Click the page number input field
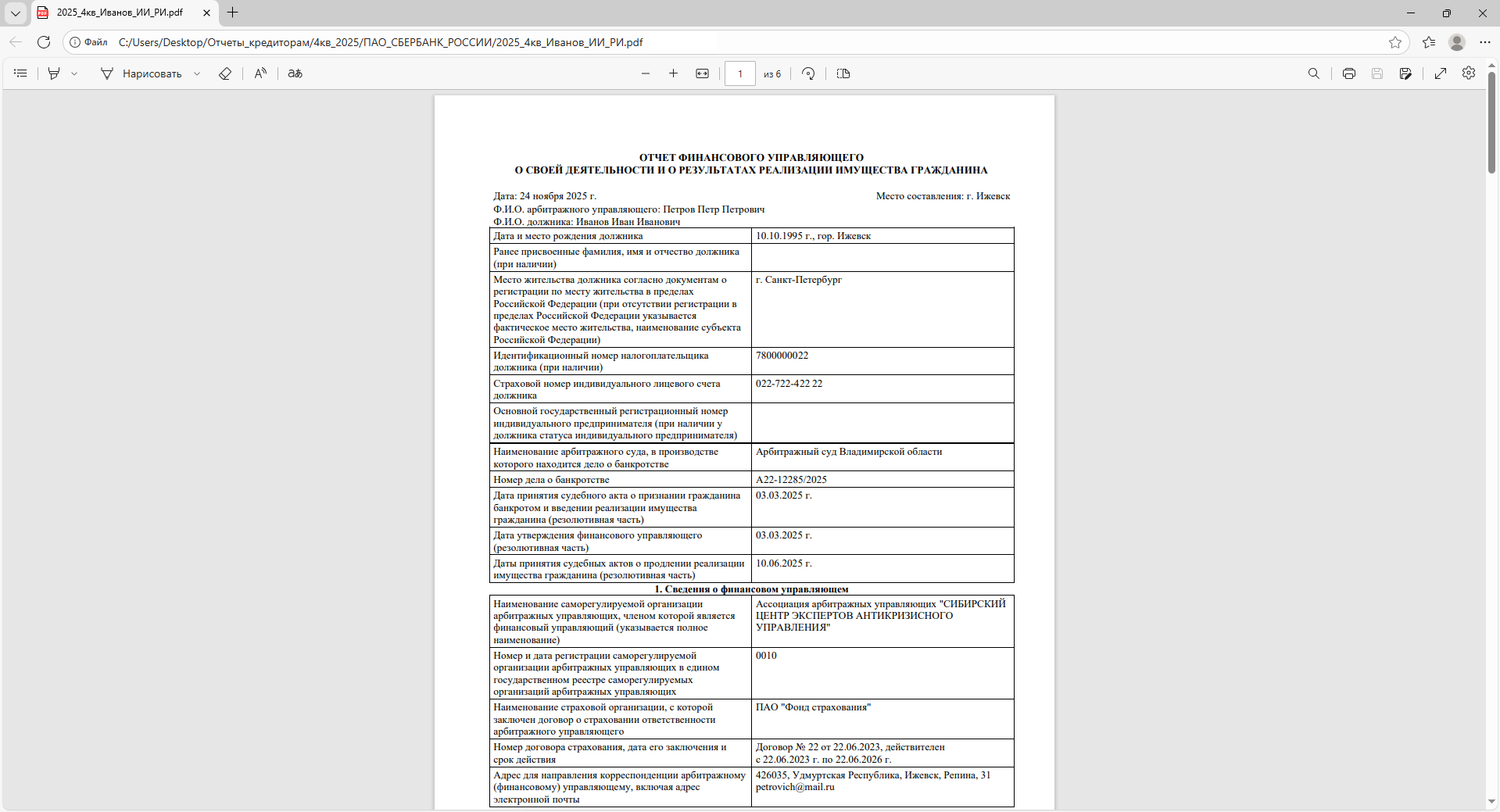The height and width of the screenshot is (812, 1500). pyautogui.click(x=739, y=73)
